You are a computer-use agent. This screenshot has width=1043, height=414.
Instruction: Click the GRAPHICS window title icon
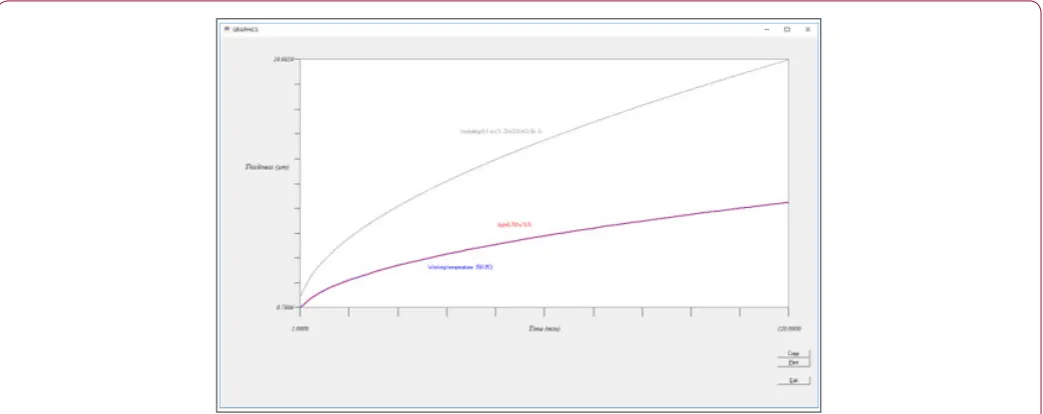(x=226, y=29)
